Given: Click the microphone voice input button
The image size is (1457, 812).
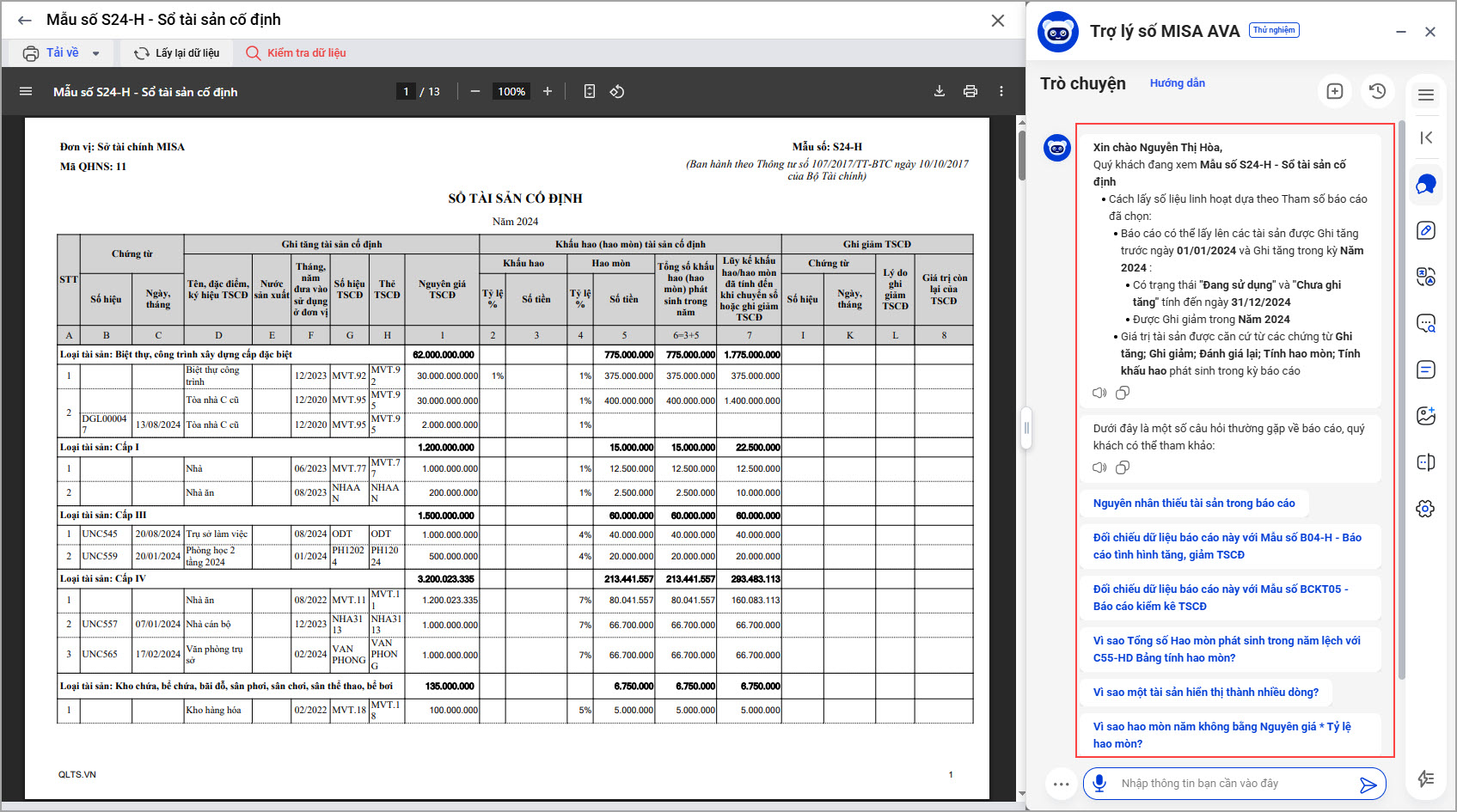Looking at the screenshot, I should tap(1099, 783).
